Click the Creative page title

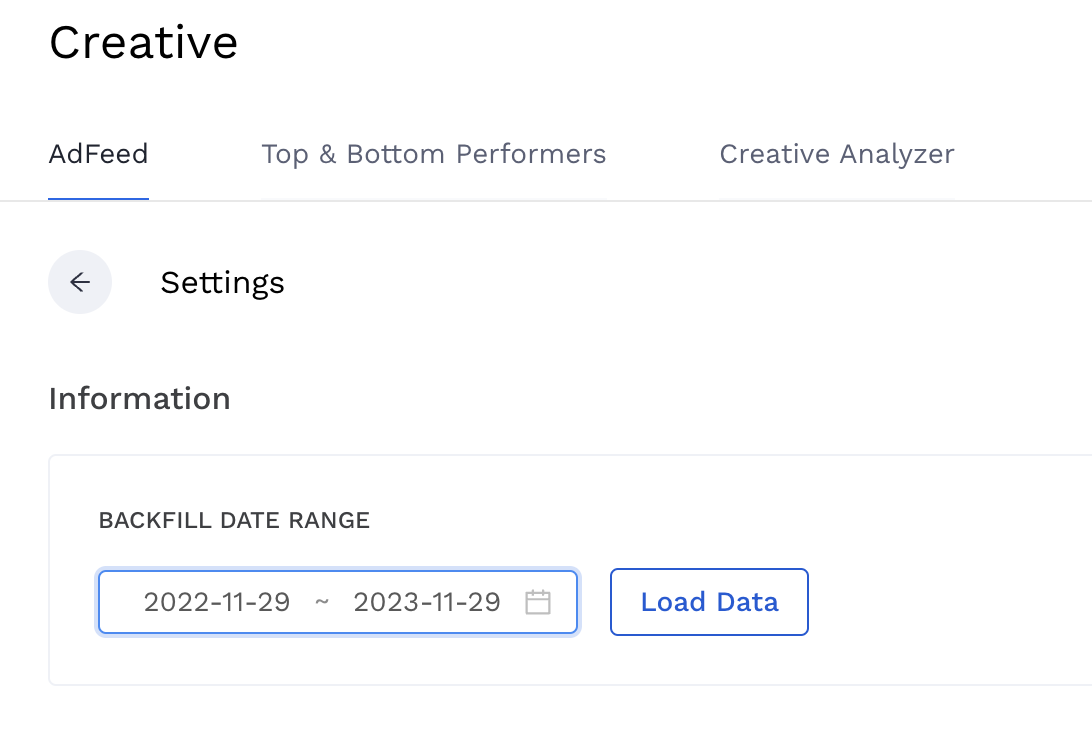click(x=143, y=43)
